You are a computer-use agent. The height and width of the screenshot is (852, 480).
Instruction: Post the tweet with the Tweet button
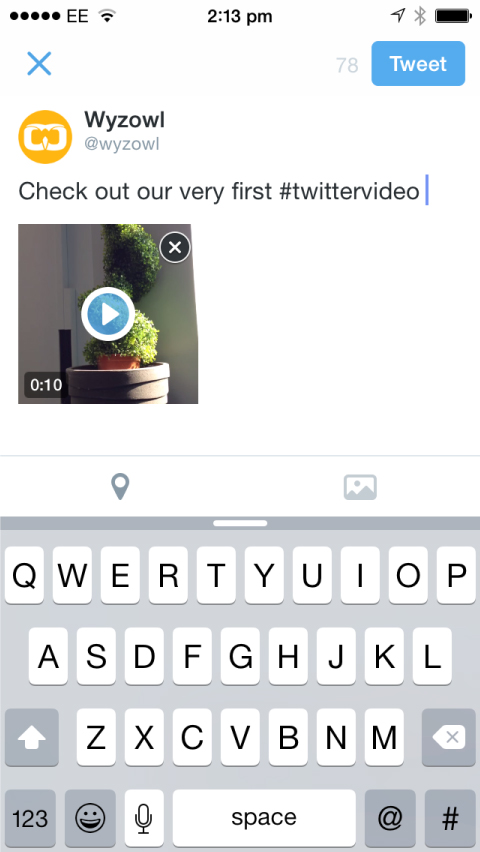click(418, 64)
